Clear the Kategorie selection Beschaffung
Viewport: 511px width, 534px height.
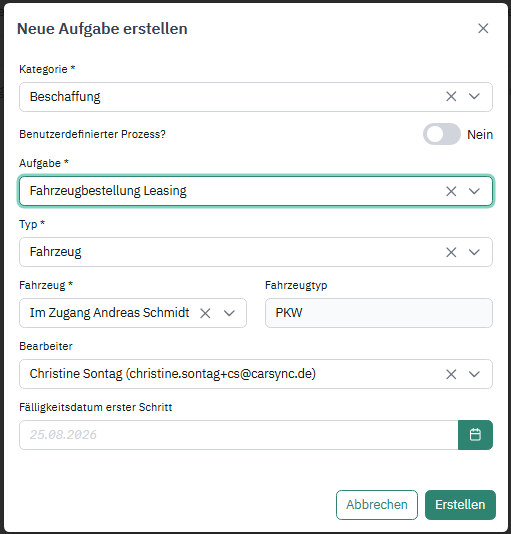(x=451, y=97)
